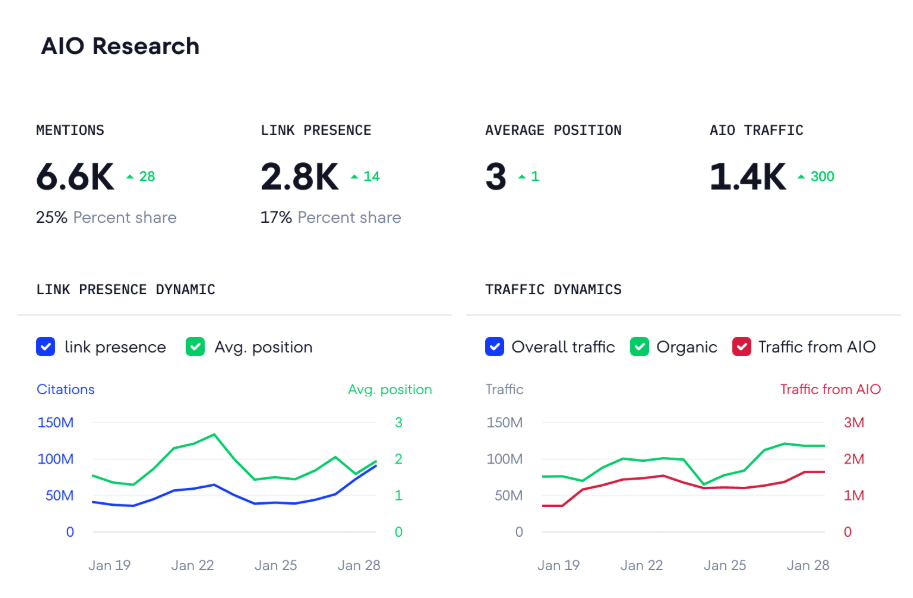The image size is (913, 598).
Task: Click the trend arrow next to Average Position 3
Action: pyautogui.click(x=521, y=177)
